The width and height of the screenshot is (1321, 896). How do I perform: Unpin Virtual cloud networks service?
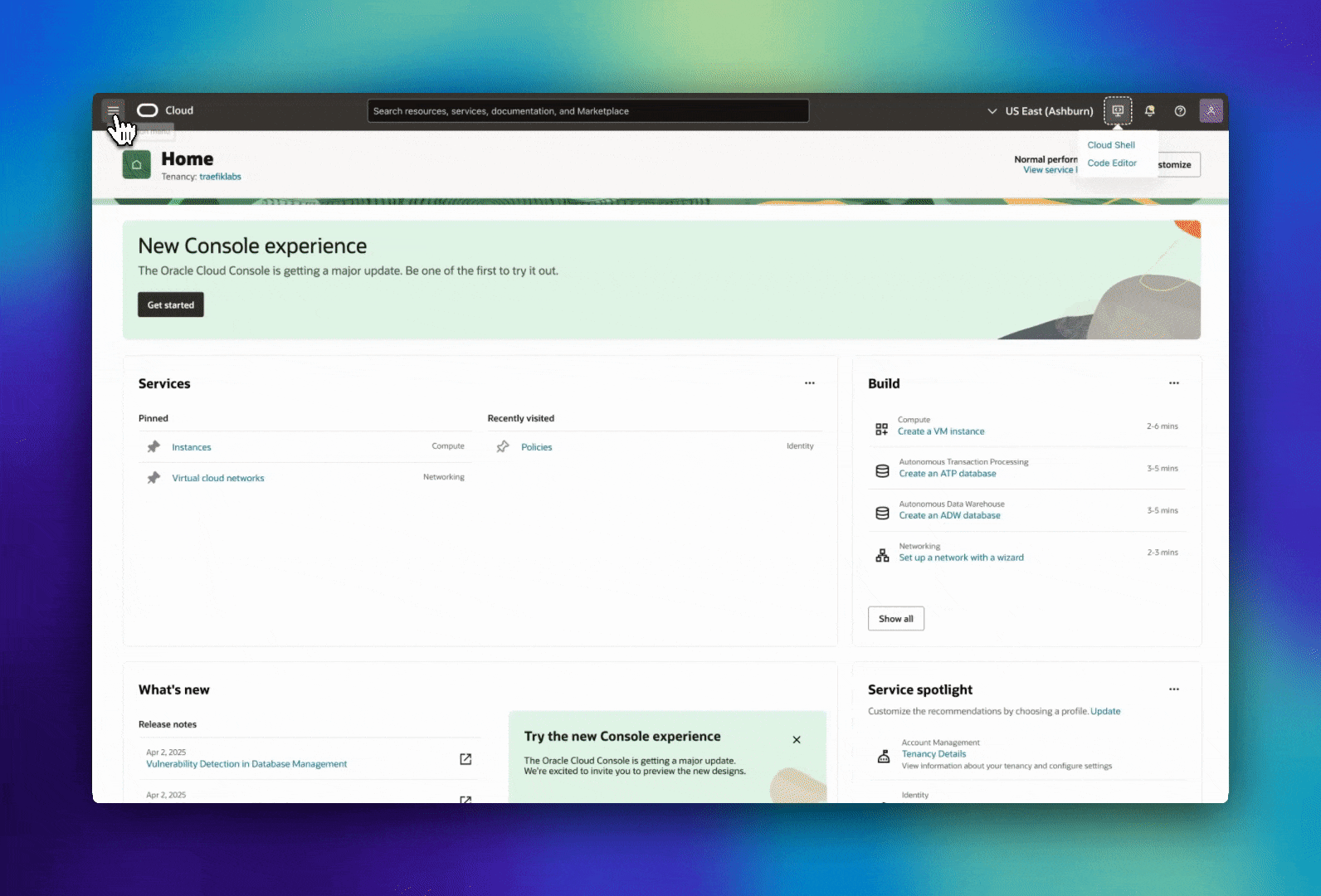tap(154, 478)
